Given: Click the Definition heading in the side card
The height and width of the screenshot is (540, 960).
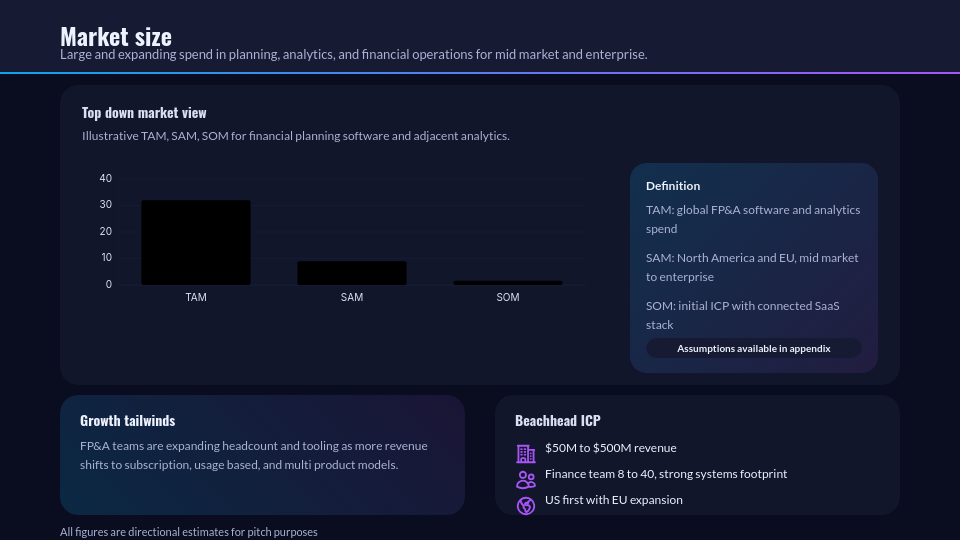Looking at the screenshot, I should (673, 186).
